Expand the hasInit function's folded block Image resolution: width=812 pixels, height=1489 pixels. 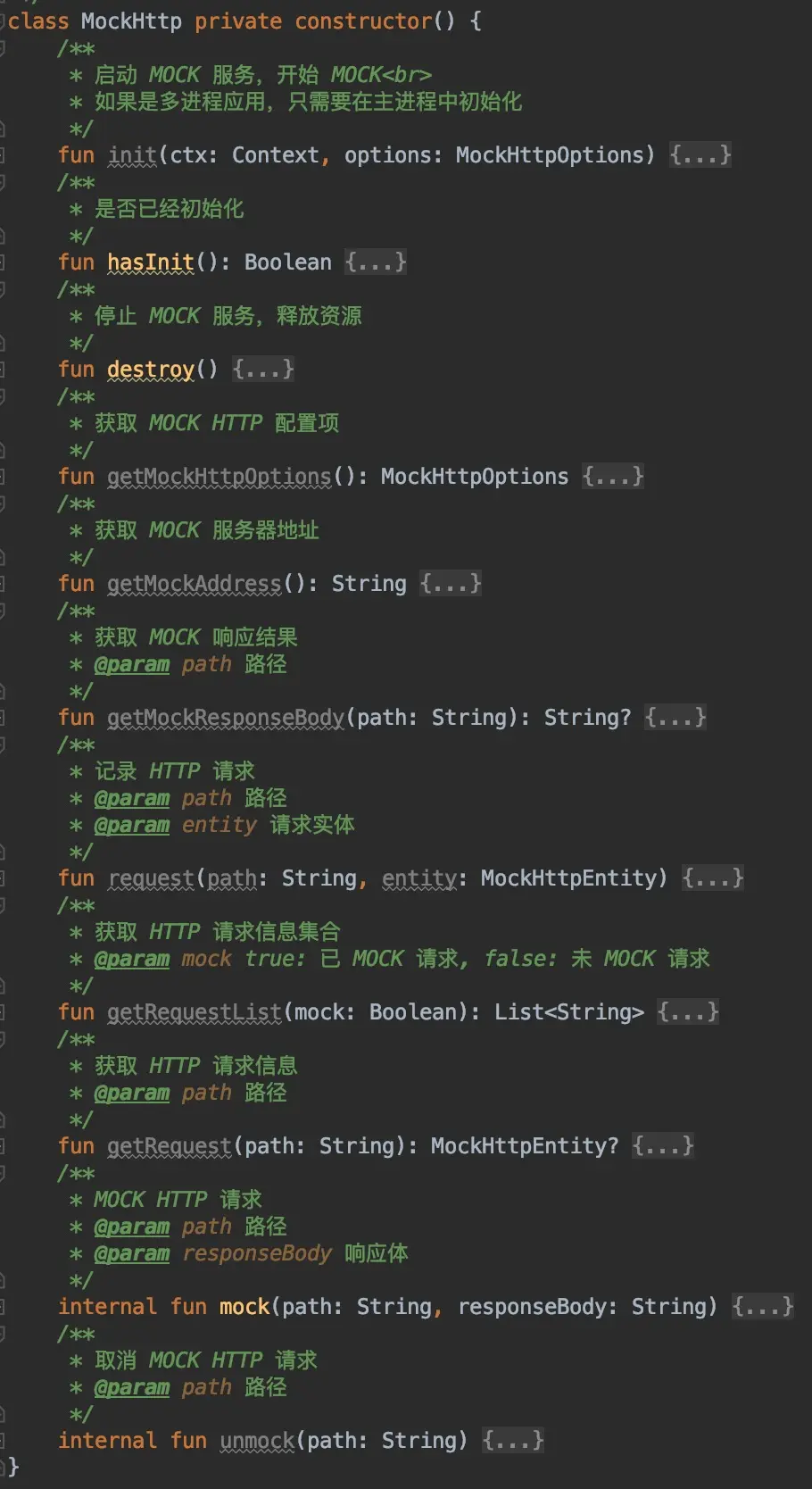[376, 262]
